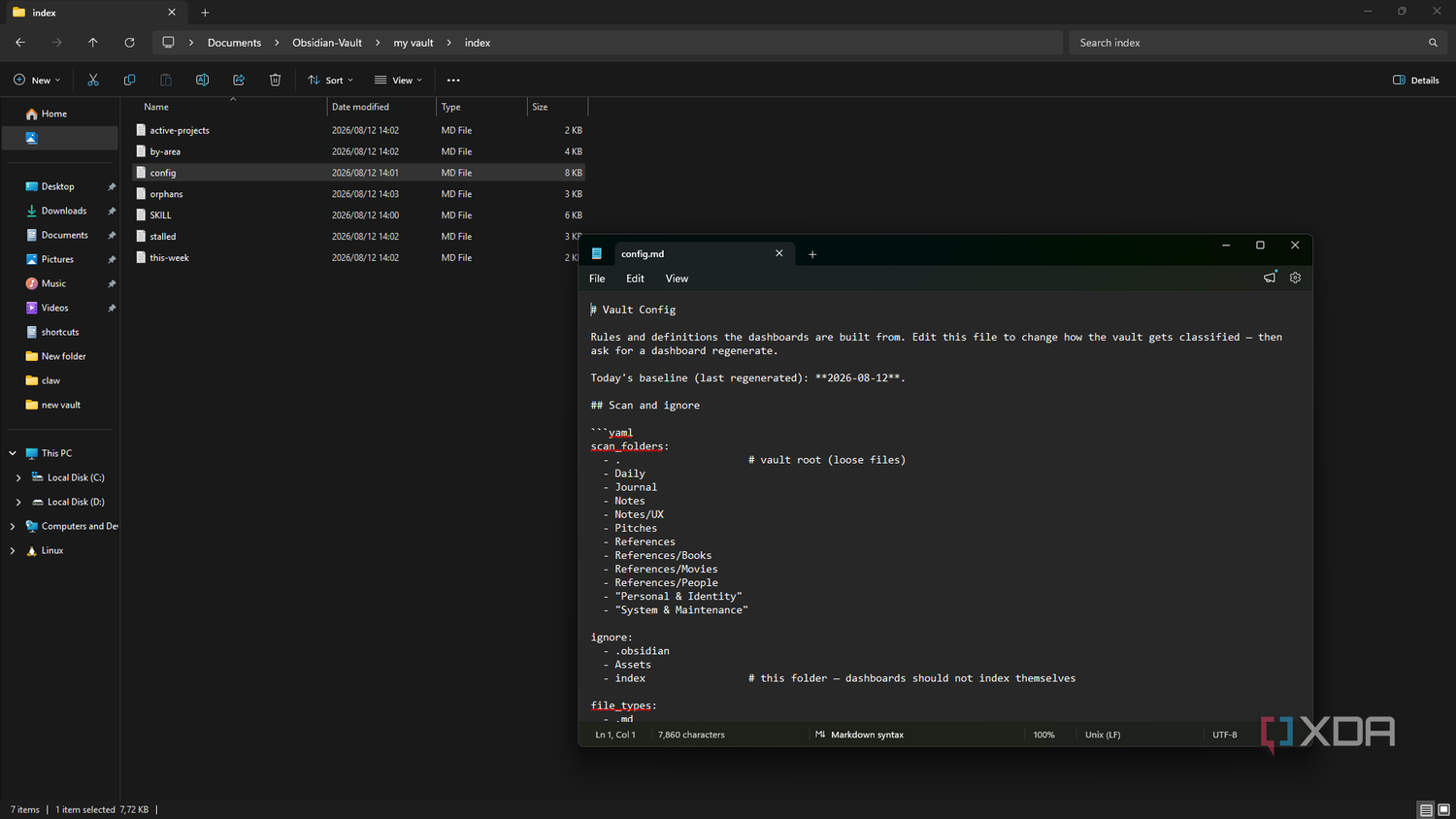This screenshot has height=819, width=1456.
Task: Select the by-area file
Action: click(x=359, y=151)
